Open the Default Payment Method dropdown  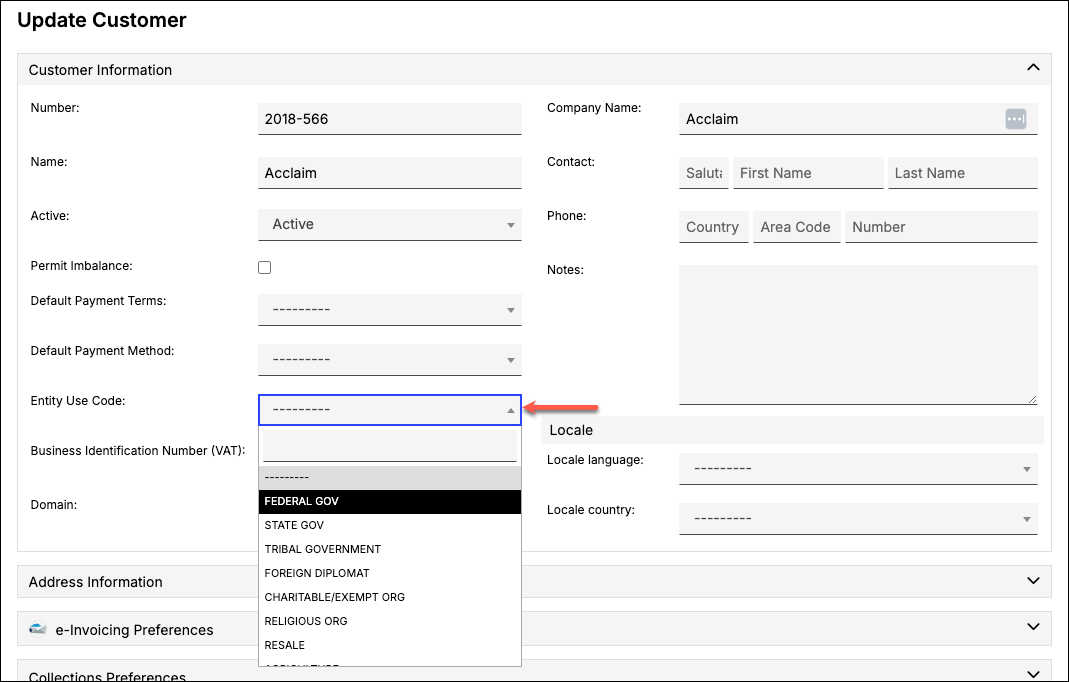click(x=390, y=359)
